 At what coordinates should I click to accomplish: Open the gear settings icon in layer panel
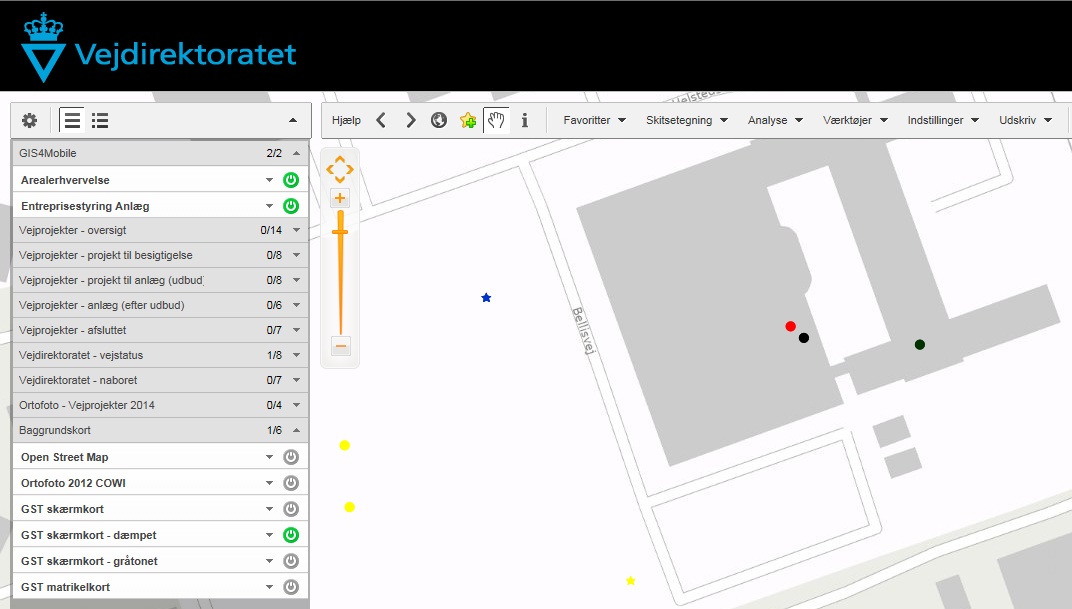(29, 121)
